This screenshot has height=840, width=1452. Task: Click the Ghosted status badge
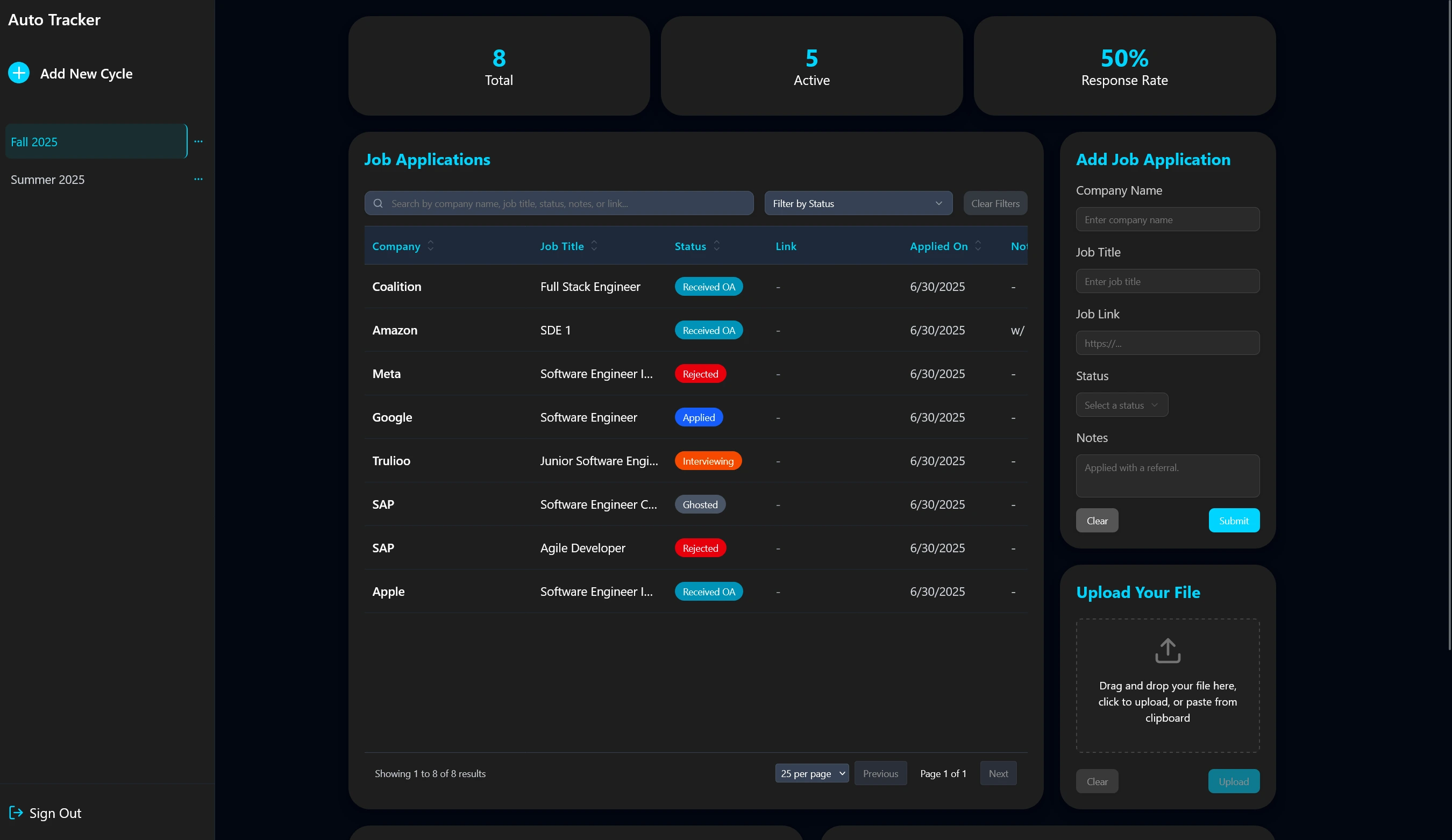(x=700, y=504)
